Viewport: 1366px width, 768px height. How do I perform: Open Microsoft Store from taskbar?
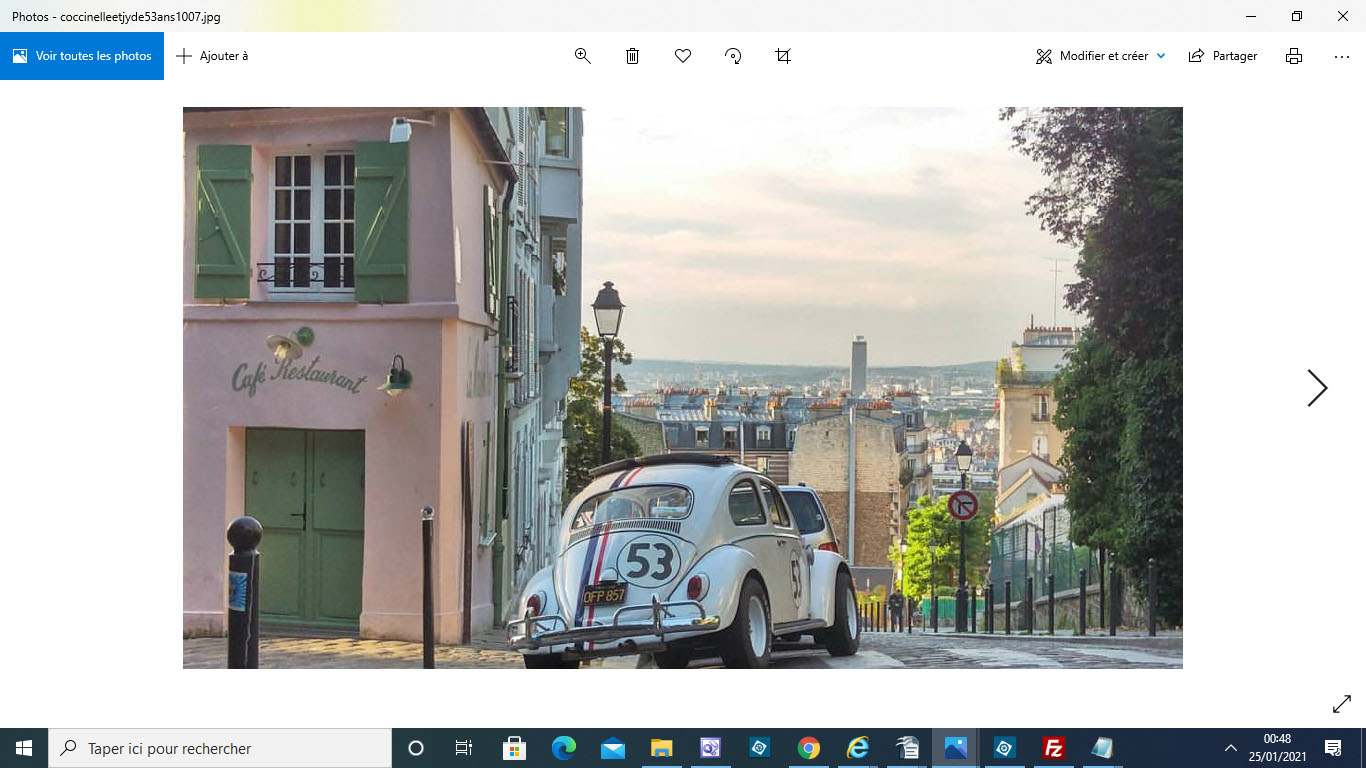515,748
